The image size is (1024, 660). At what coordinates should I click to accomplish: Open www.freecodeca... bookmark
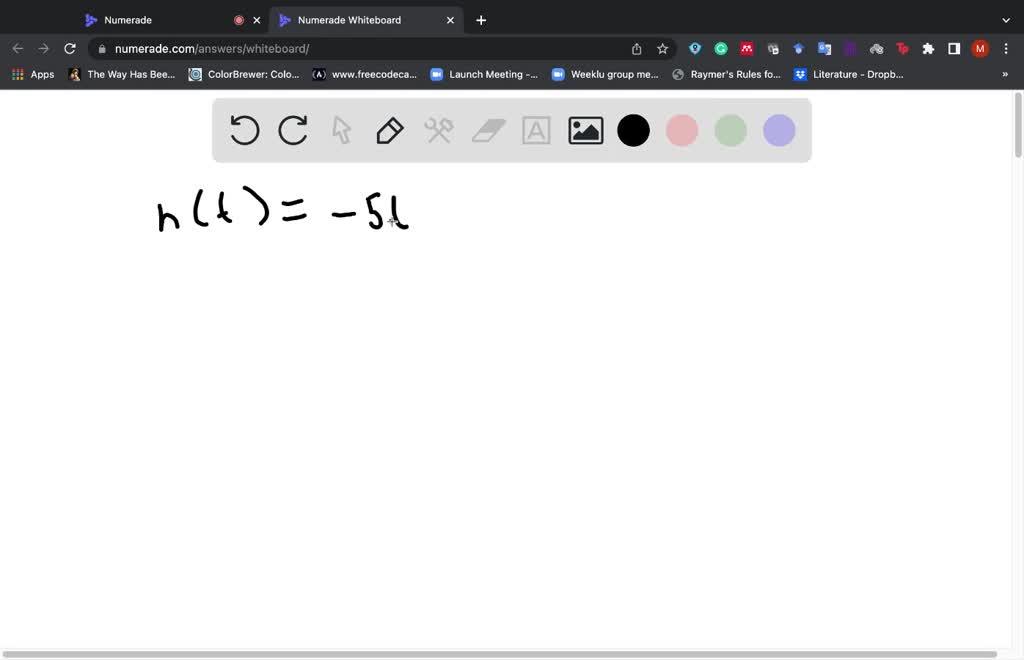364,74
